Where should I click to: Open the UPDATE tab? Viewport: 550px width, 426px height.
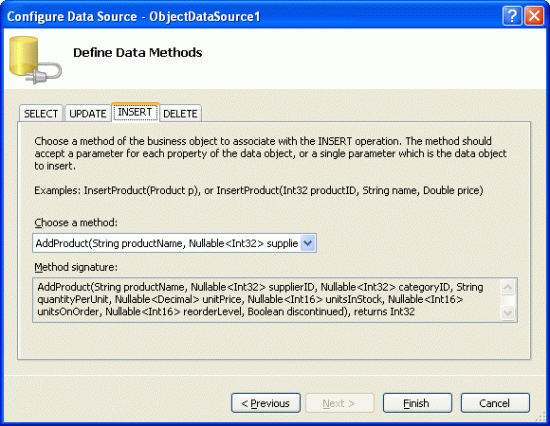tap(88, 114)
